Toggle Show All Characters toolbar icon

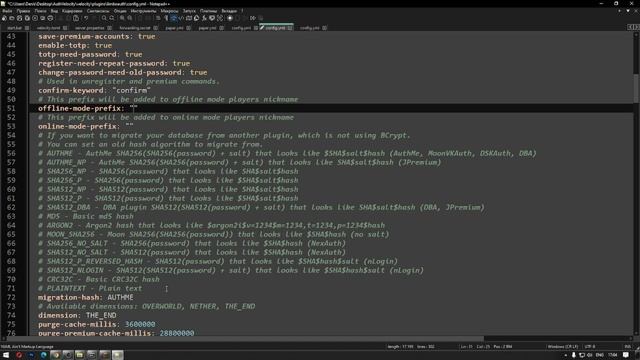[165, 18]
